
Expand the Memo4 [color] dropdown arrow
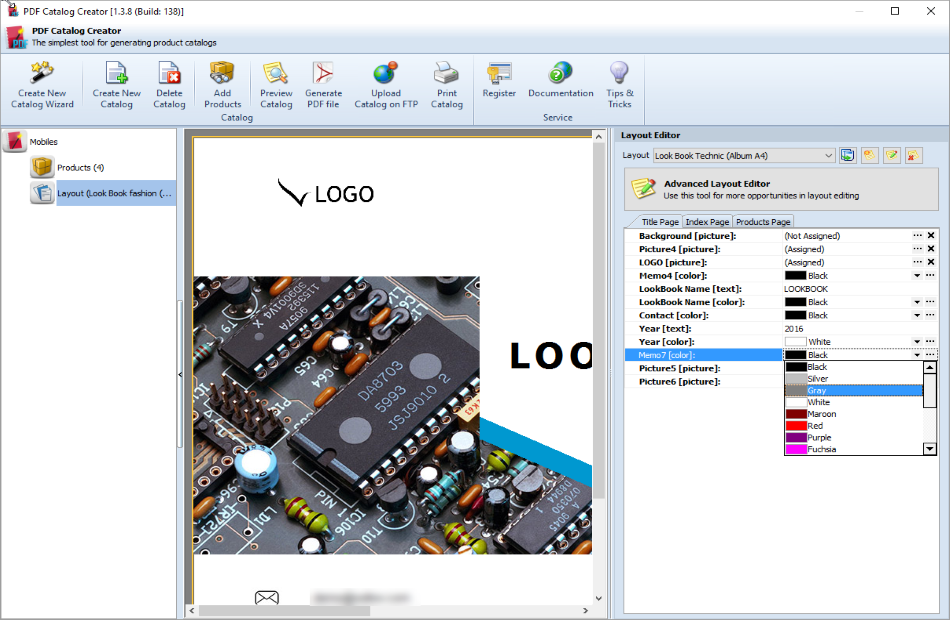coord(917,276)
